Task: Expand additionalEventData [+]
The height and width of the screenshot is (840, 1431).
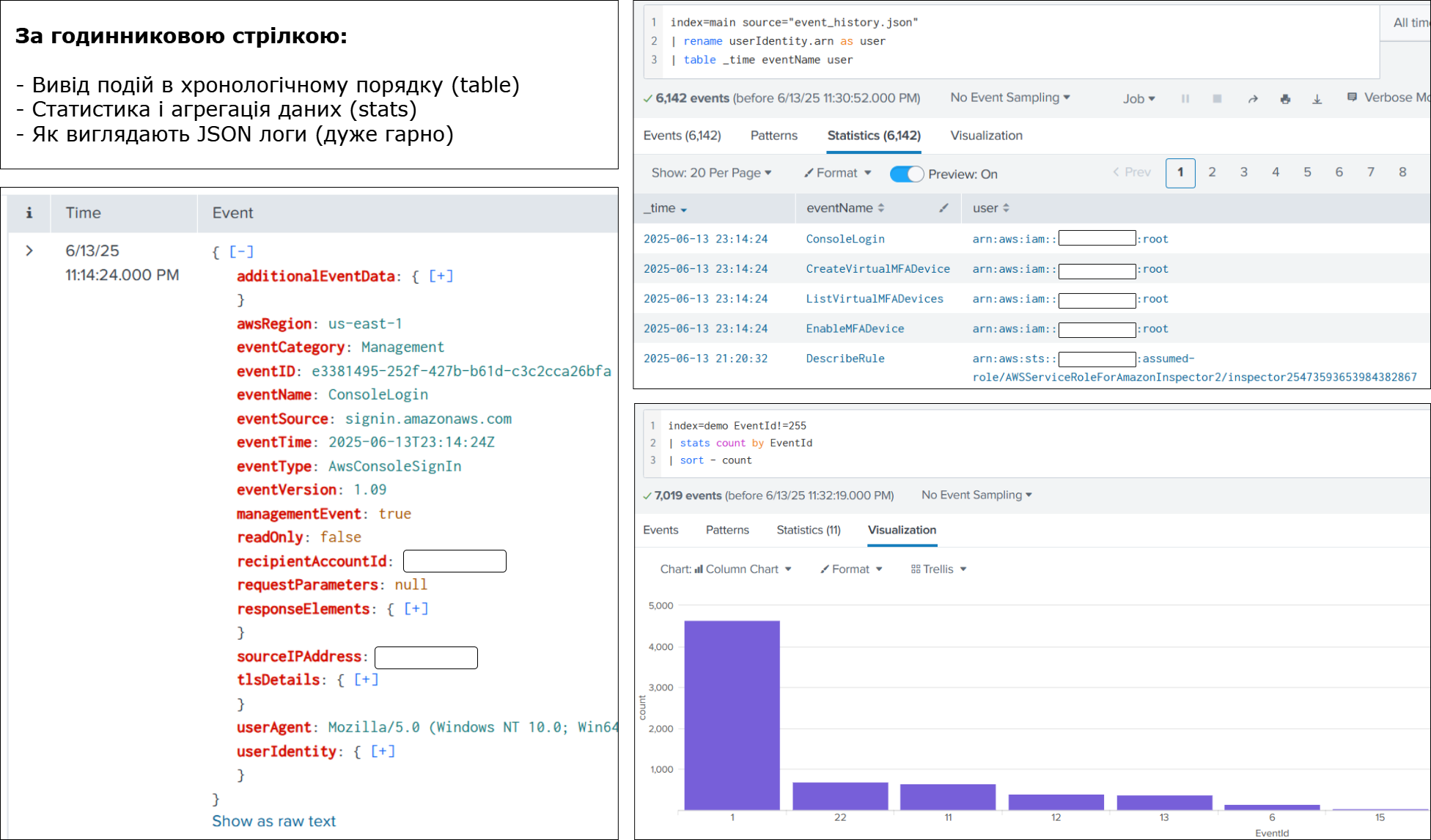Action: (x=441, y=276)
